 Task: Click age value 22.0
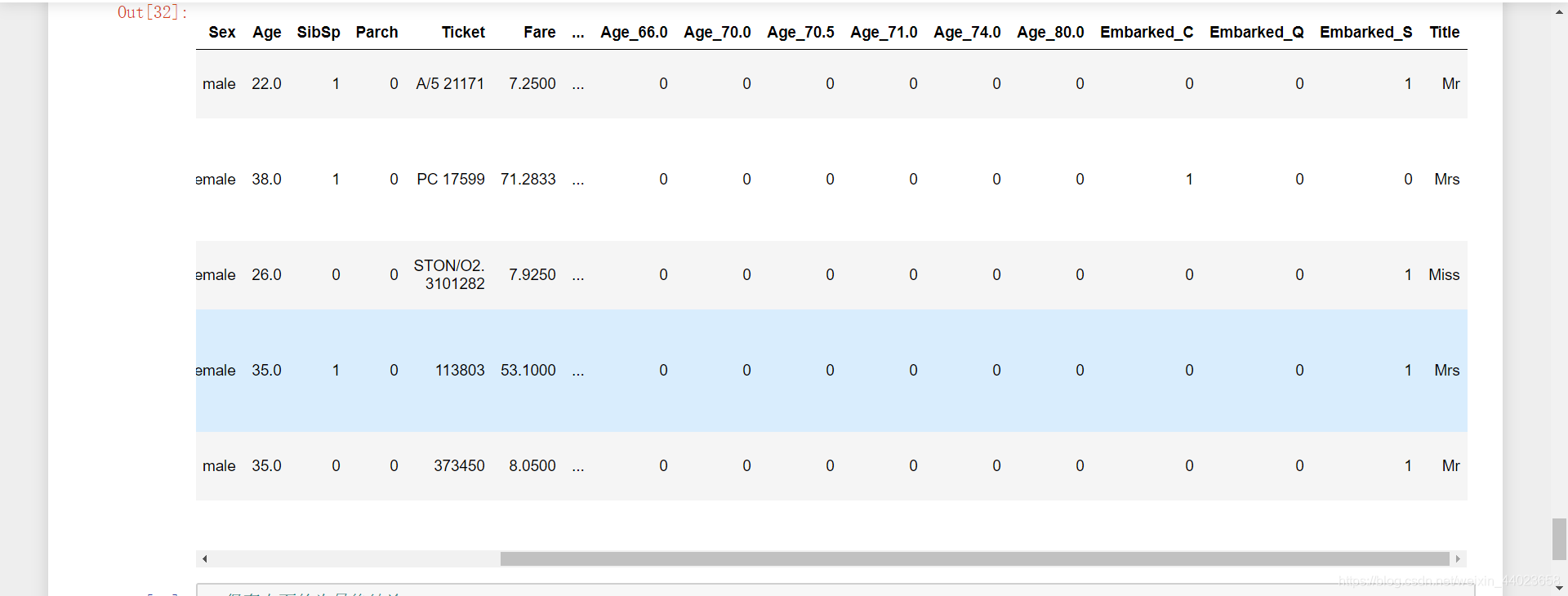click(x=266, y=84)
